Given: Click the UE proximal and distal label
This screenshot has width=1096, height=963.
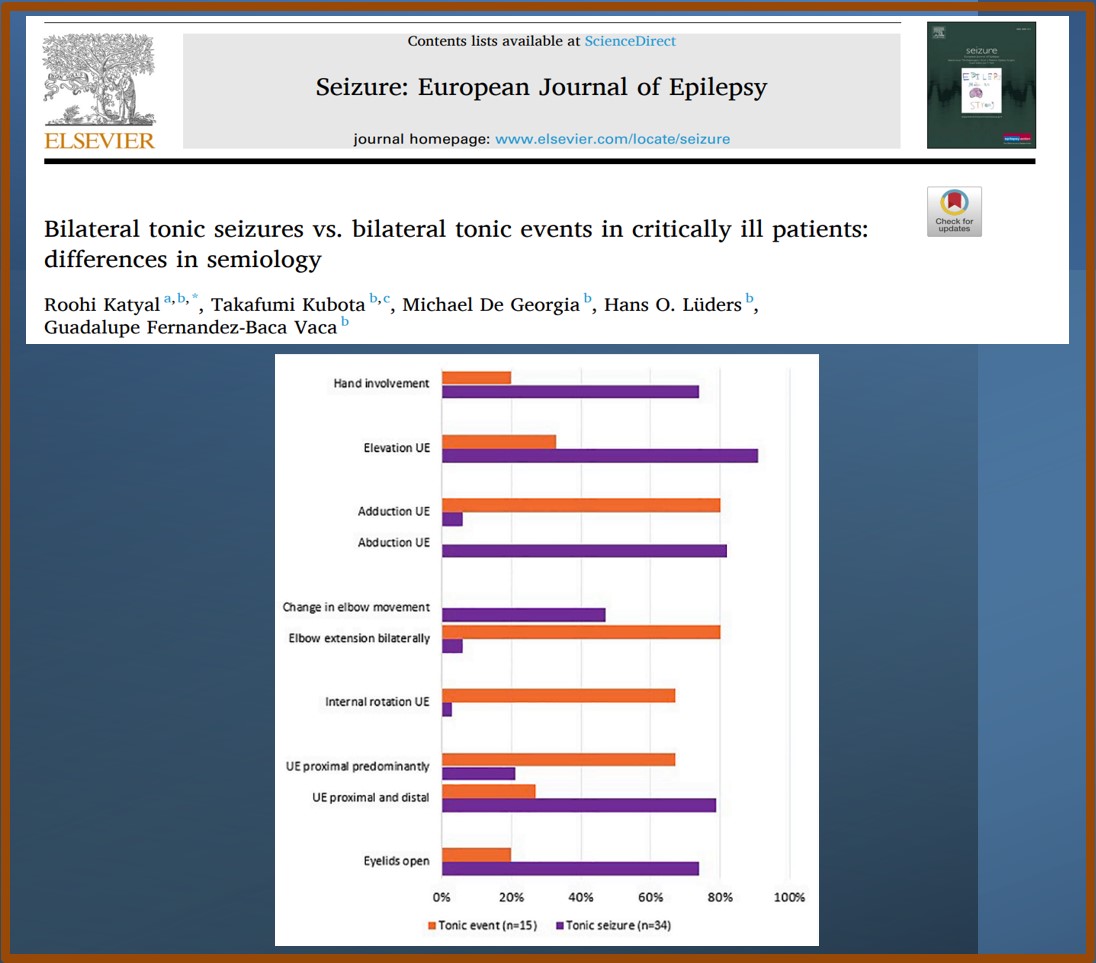Looking at the screenshot, I should [x=370, y=797].
